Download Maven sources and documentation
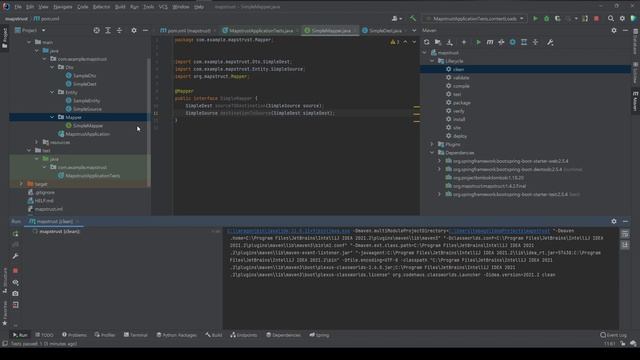Image resolution: width=640 pixels, height=360 pixels. [449, 42]
